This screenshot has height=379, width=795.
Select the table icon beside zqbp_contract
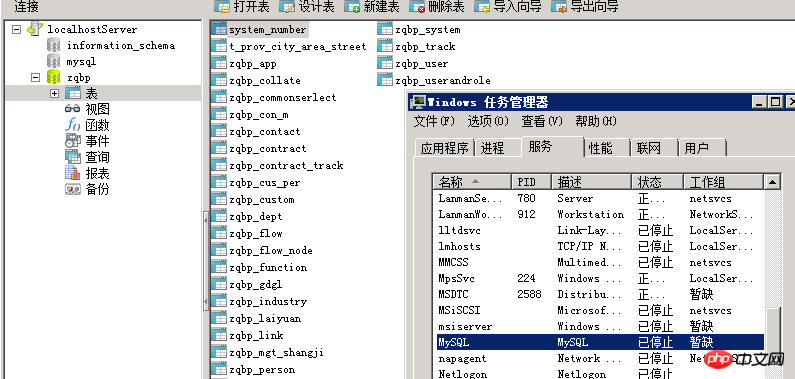pyautogui.click(x=219, y=148)
